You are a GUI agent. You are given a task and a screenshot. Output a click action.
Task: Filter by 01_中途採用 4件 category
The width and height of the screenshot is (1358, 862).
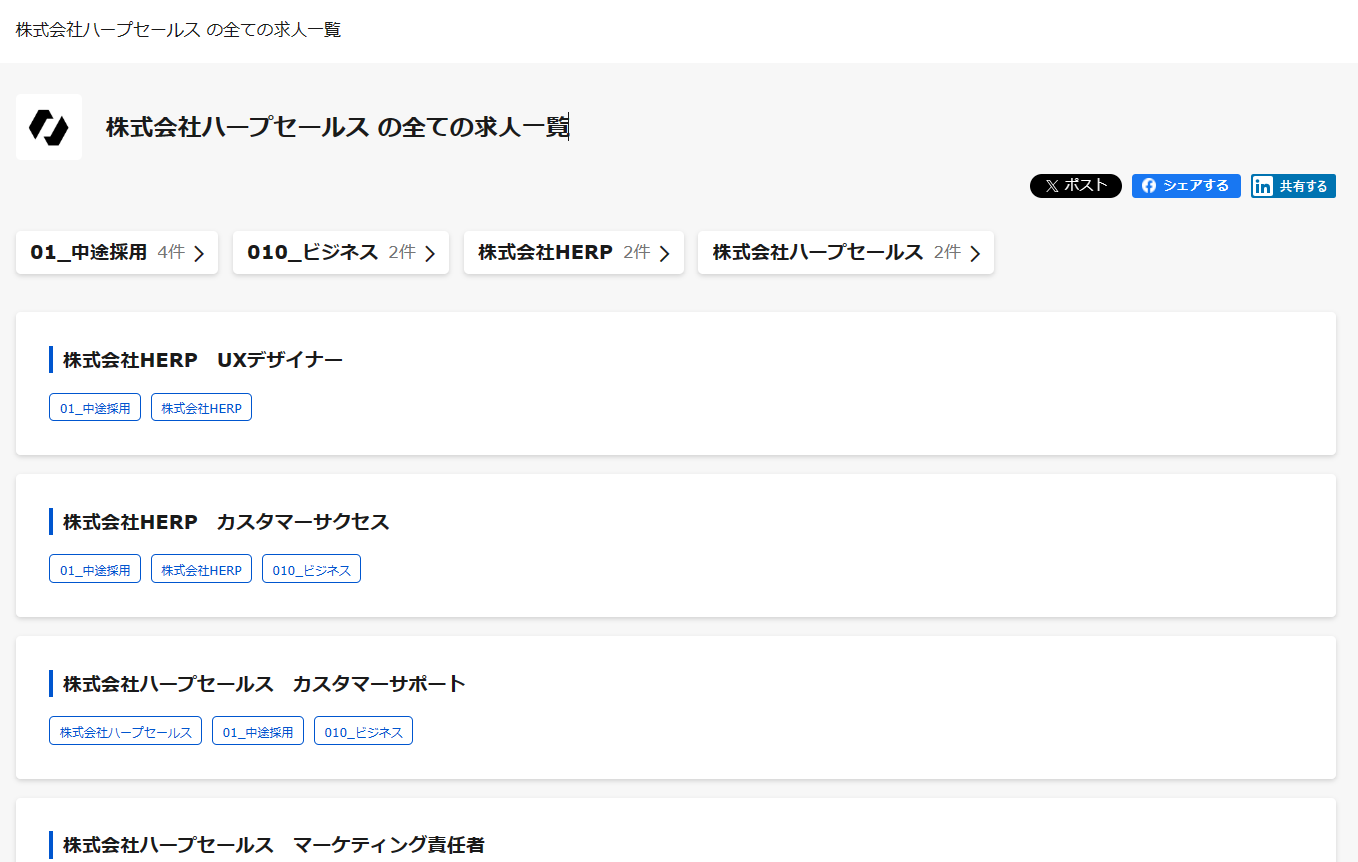pos(117,252)
